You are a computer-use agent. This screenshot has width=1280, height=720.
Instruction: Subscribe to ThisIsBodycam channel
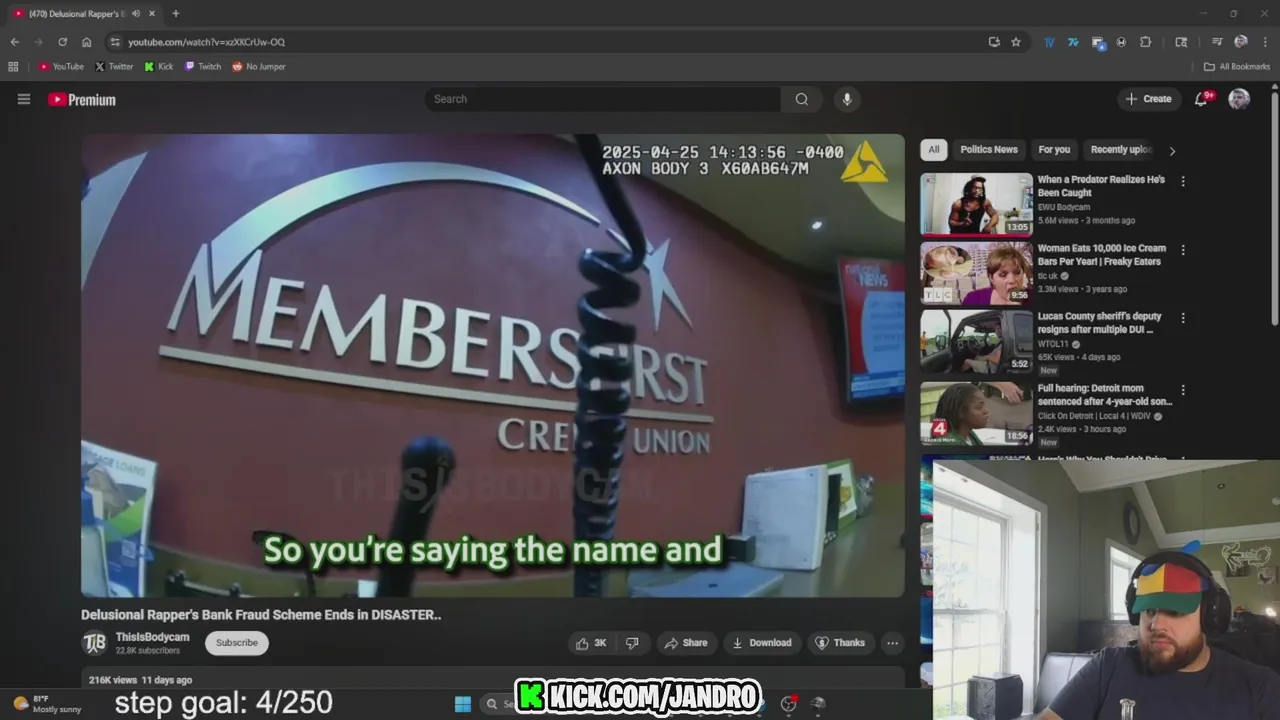(x=237, y=643)
